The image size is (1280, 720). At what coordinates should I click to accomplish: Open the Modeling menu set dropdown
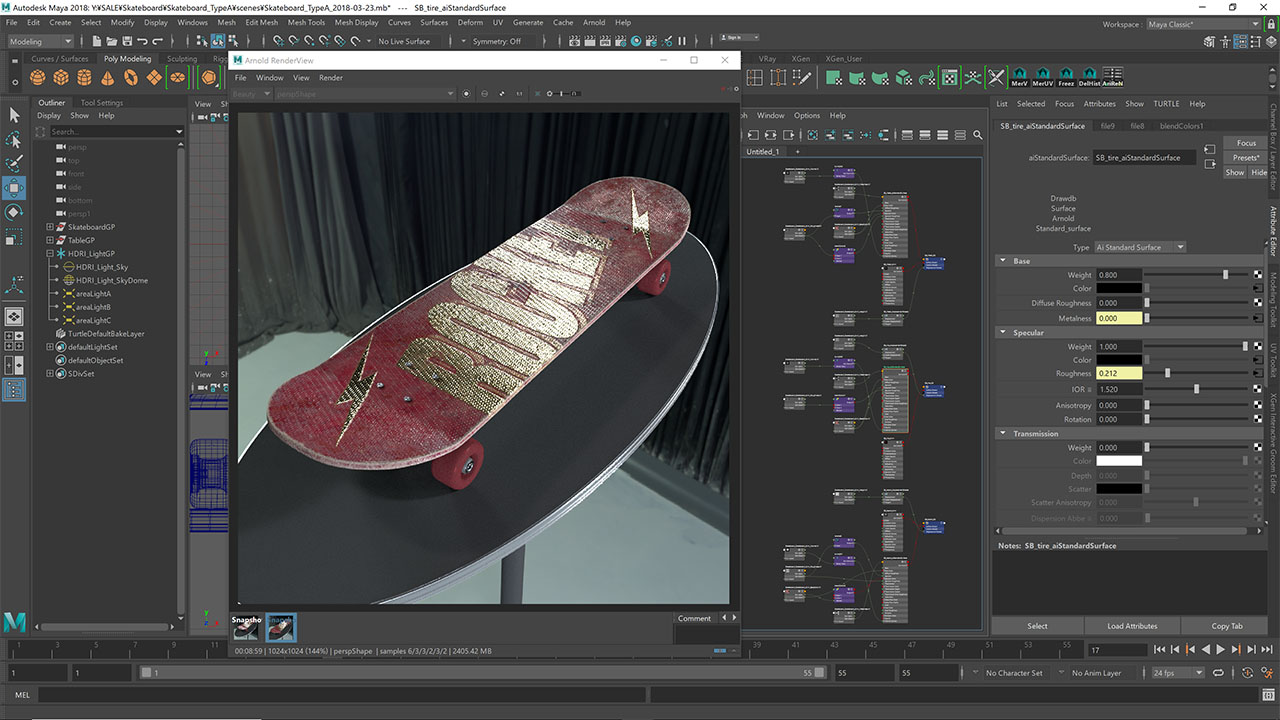pyautogui.click(x=40, y=41)
